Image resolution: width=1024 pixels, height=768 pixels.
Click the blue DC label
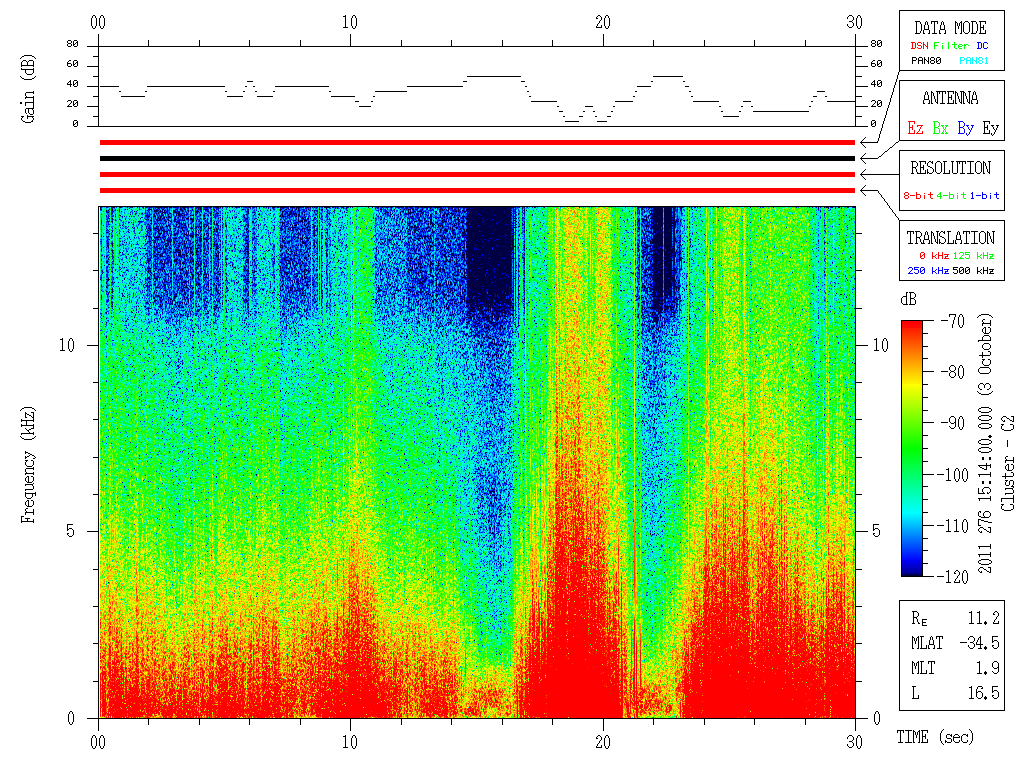click(982, 46)
